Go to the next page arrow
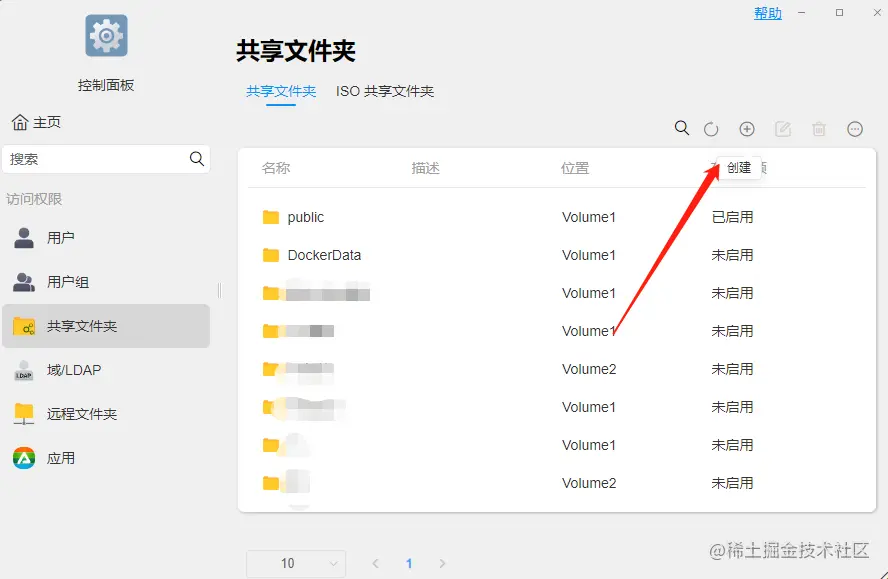Screen dimensions: 888x579 pyautogui.click(x=442, y=563)
